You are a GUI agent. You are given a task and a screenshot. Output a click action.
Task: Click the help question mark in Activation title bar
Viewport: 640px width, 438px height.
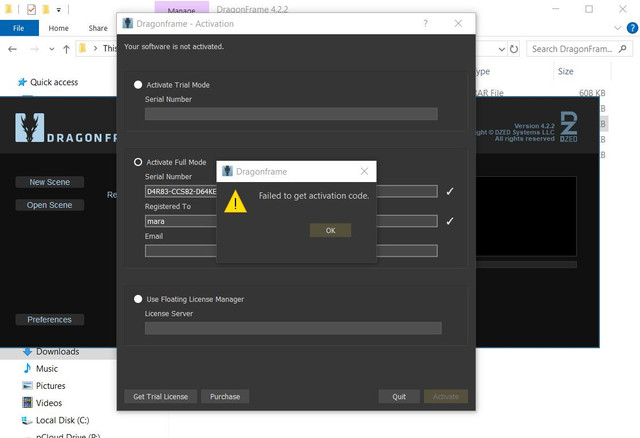425,24
